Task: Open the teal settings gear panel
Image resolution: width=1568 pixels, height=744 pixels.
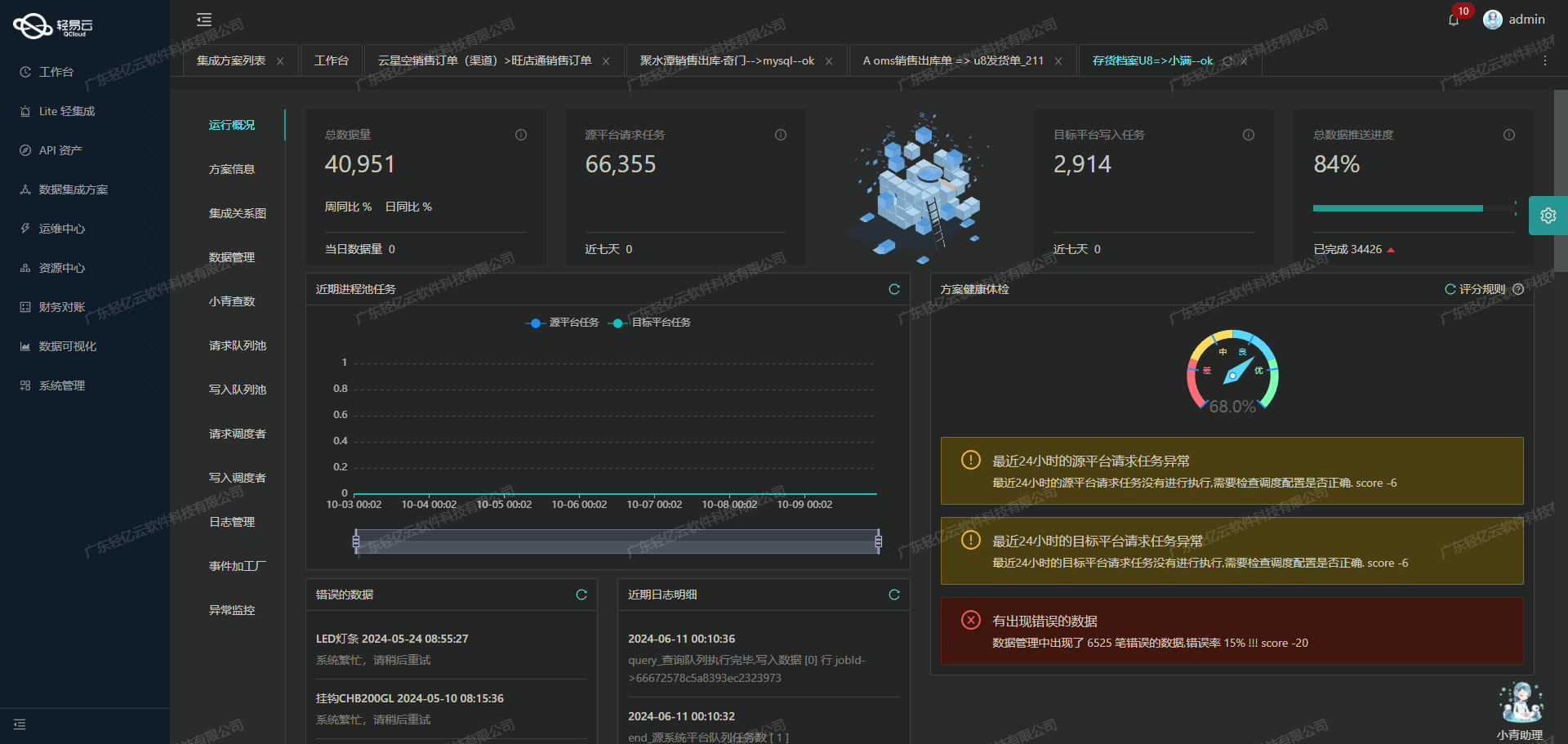Action: point(1548,216)
